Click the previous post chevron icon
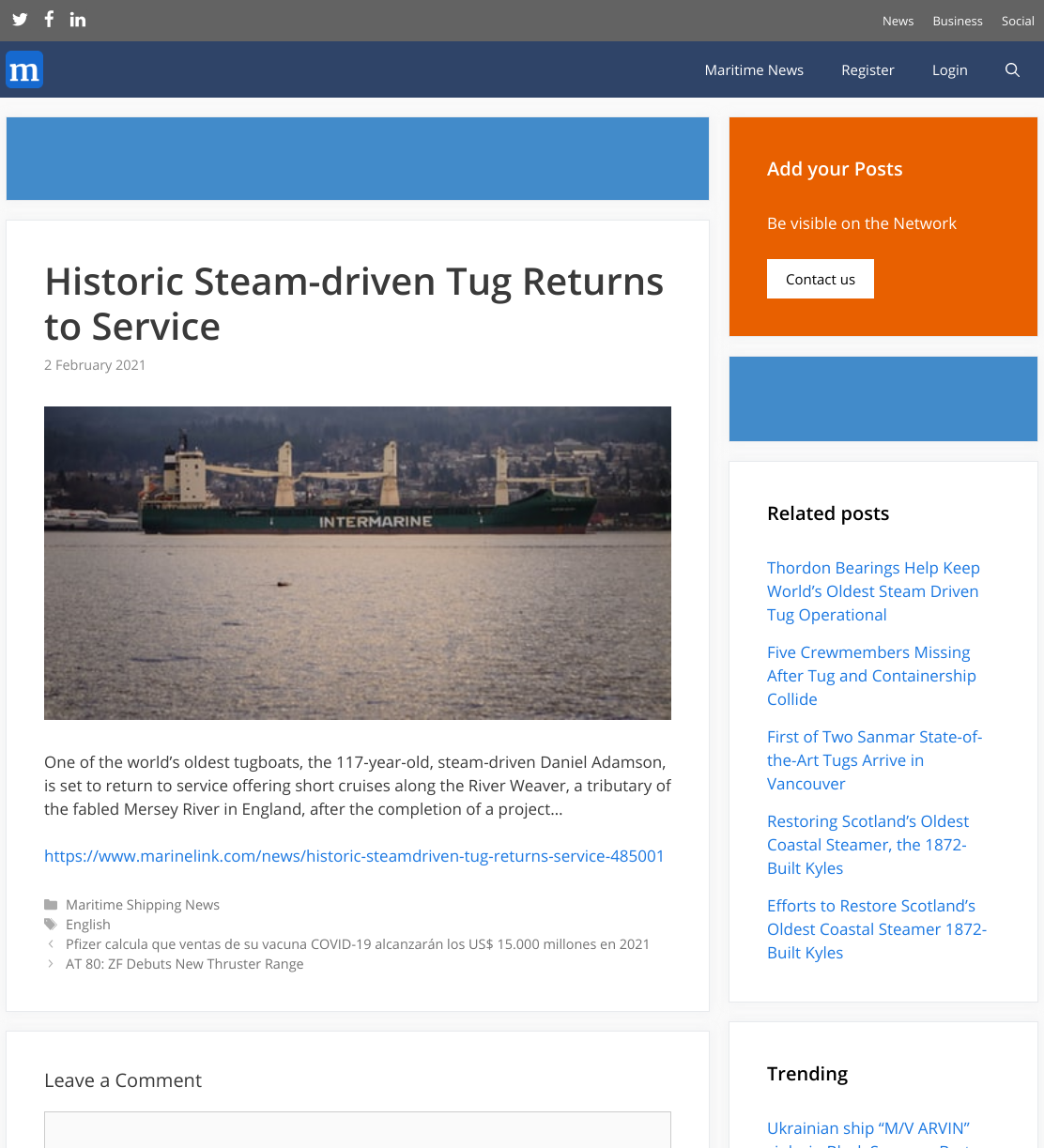 click(x=50, y=944)
